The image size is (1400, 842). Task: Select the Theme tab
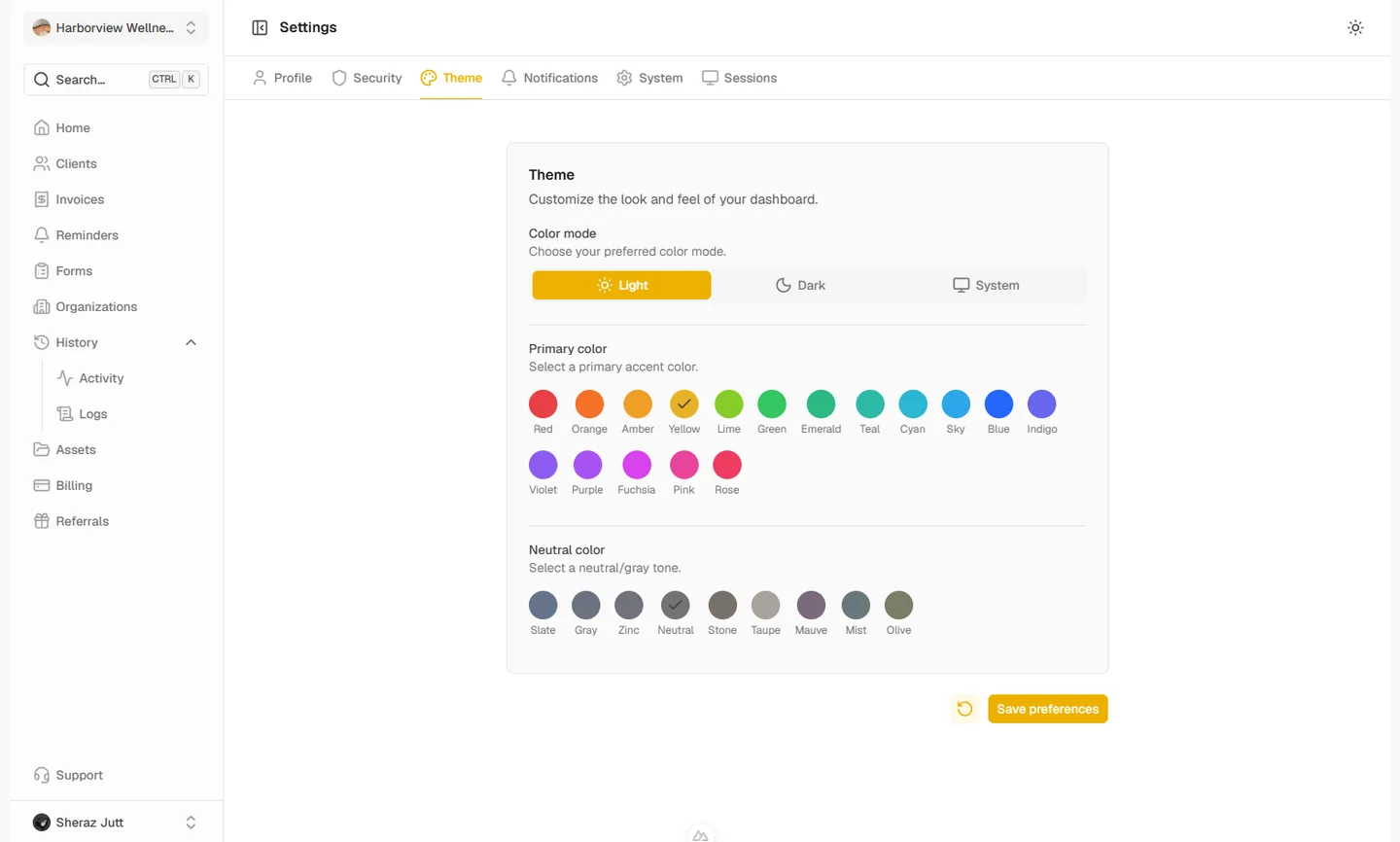451,78
